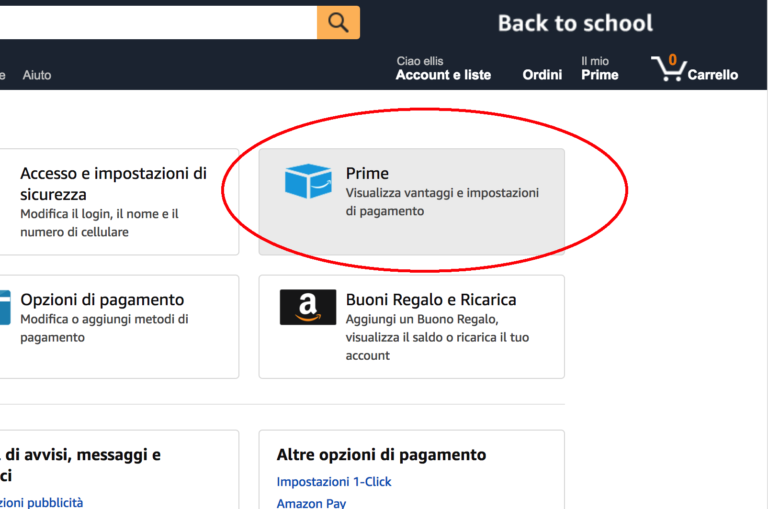
Task: Open the shopping cart icon
Action: point(667,69)
